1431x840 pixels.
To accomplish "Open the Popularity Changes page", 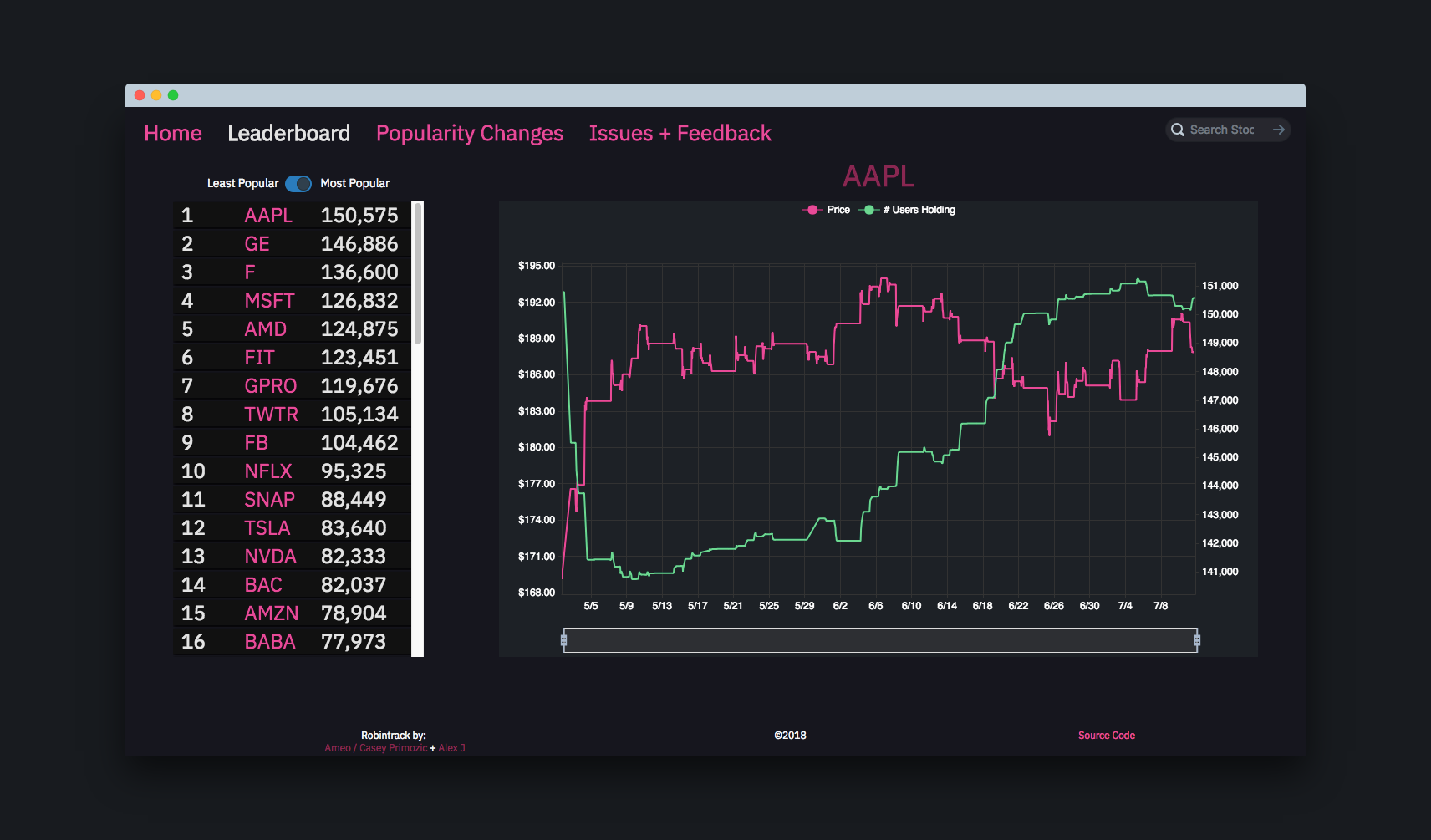I will pyautogui.click(x=469, y=133).
